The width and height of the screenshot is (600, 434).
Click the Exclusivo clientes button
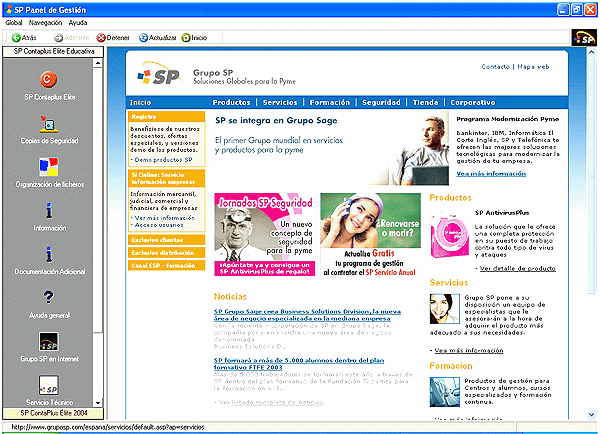(166, 240)
